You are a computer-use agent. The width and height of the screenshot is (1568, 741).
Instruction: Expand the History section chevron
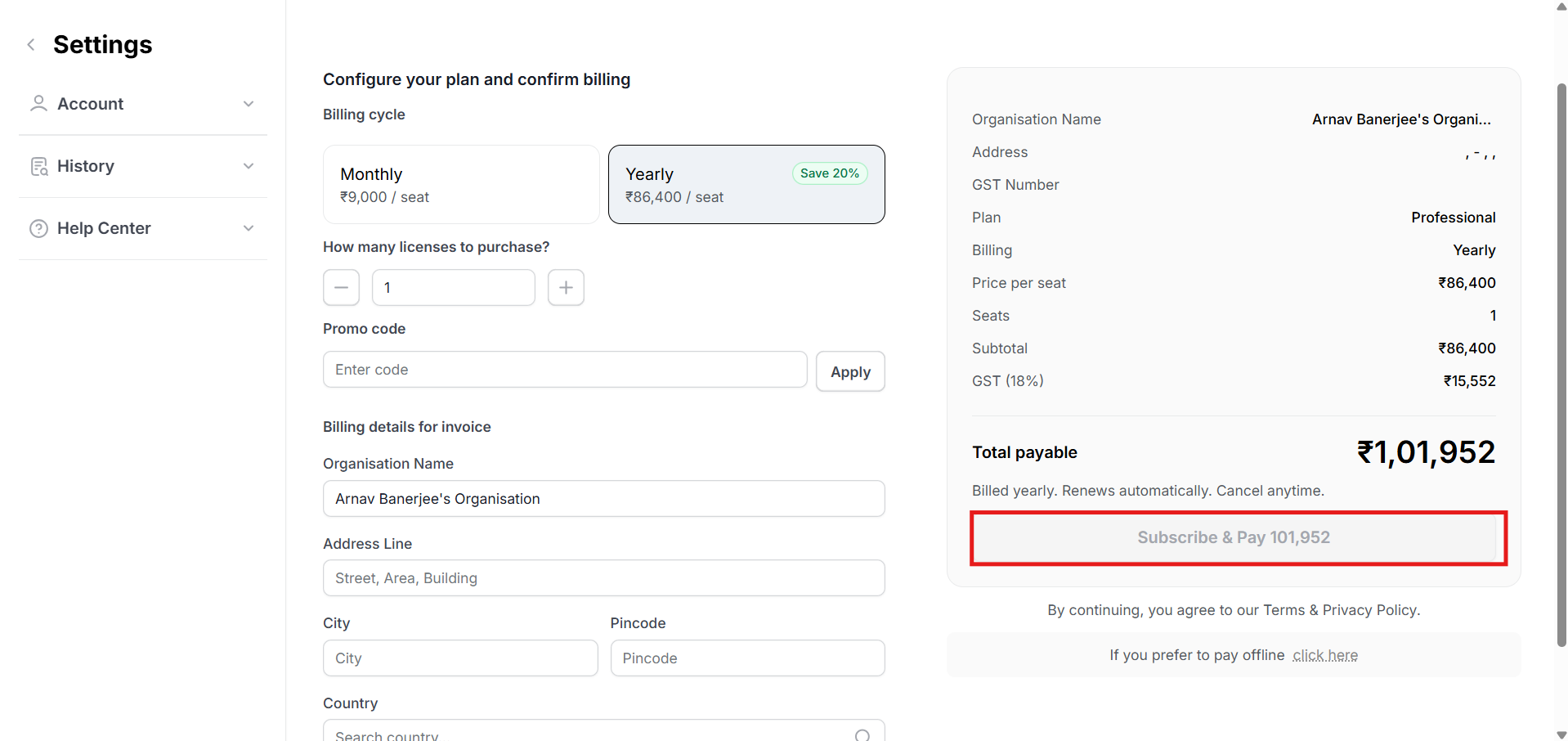pyautogui.click(x=249, y=166)
